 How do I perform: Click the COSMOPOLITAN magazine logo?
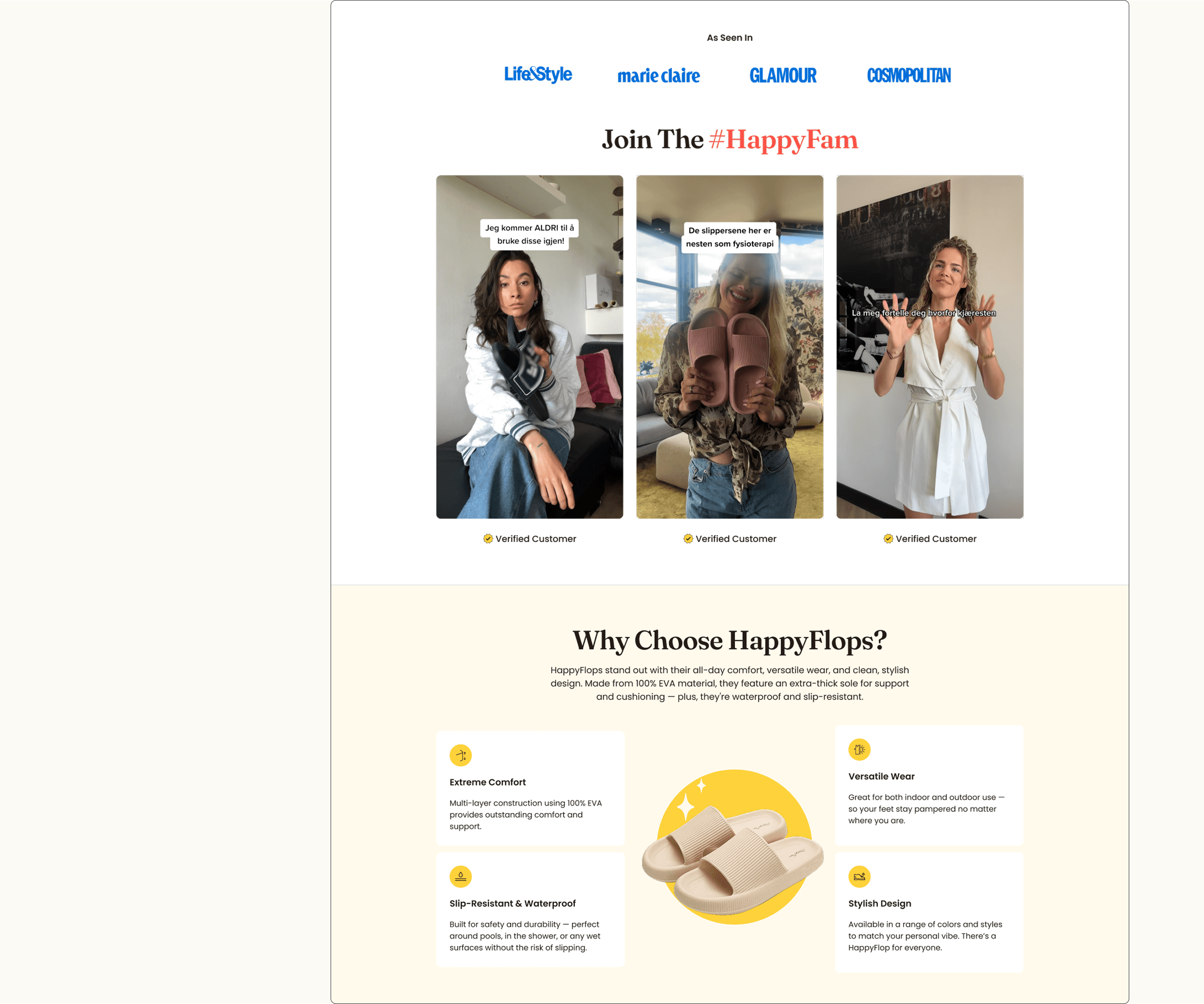click(x=909, y=76)
